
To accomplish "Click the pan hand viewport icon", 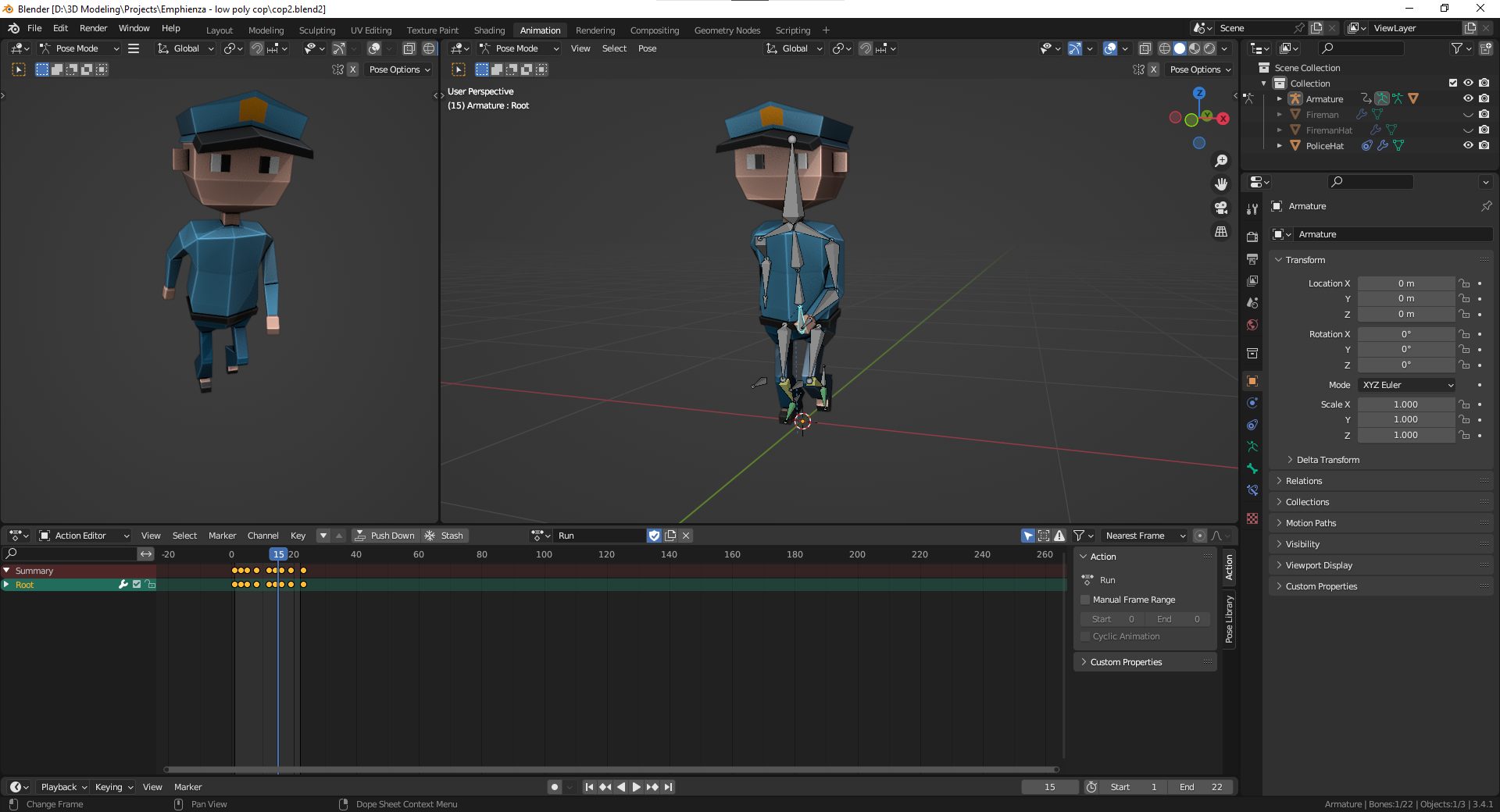I will pos(1220,184).
